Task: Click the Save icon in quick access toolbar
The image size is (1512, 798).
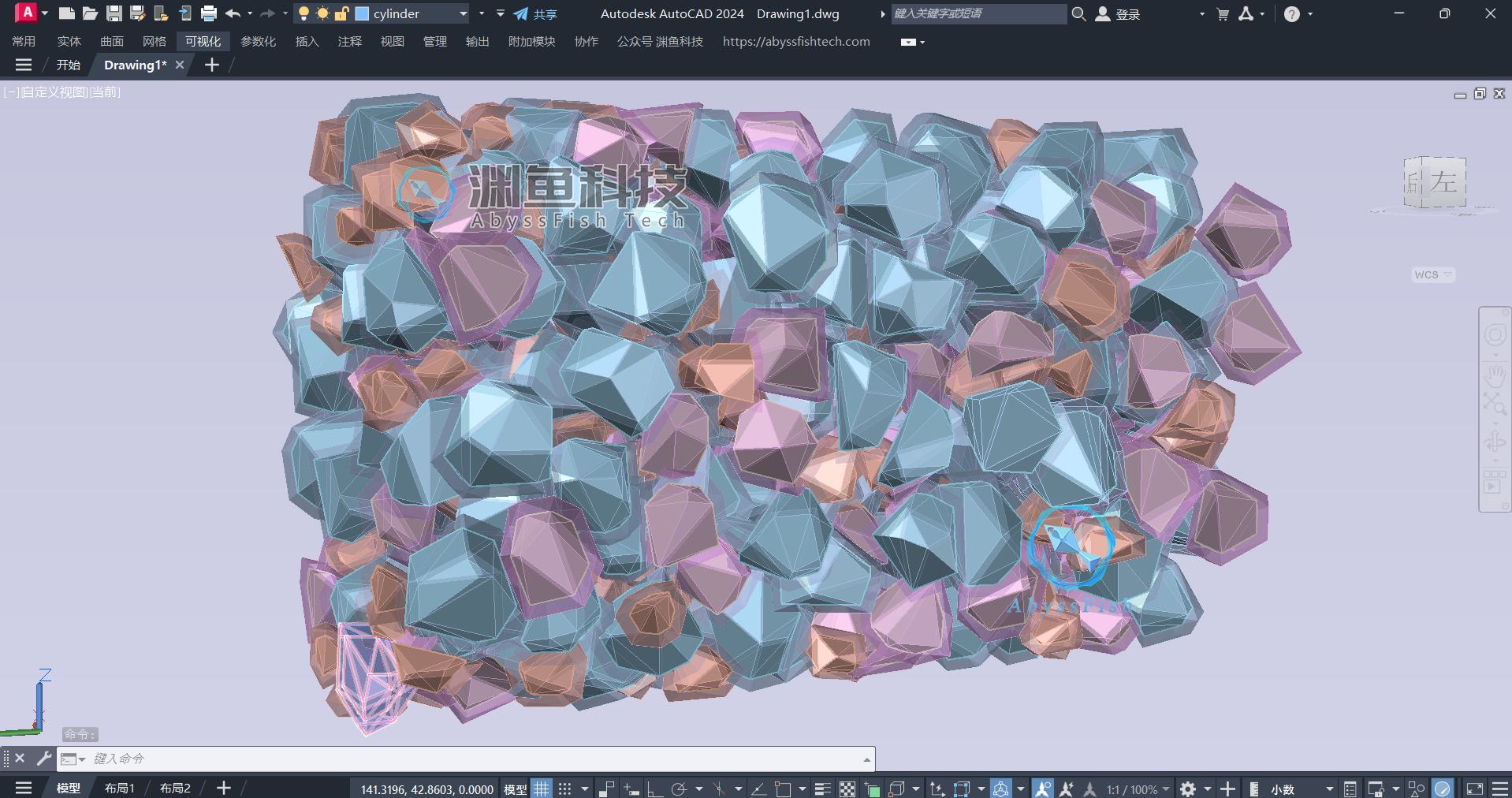Action: point(114,13)
